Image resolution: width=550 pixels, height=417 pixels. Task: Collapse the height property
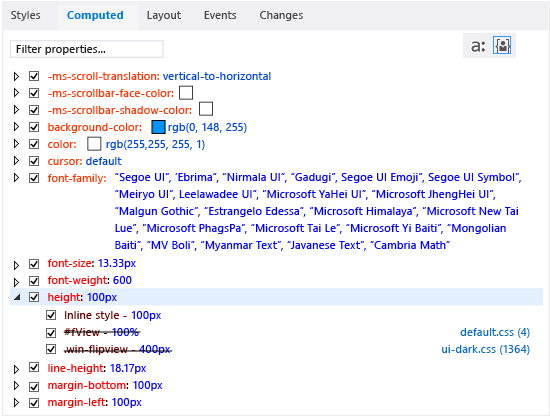[x=17, y=297]
